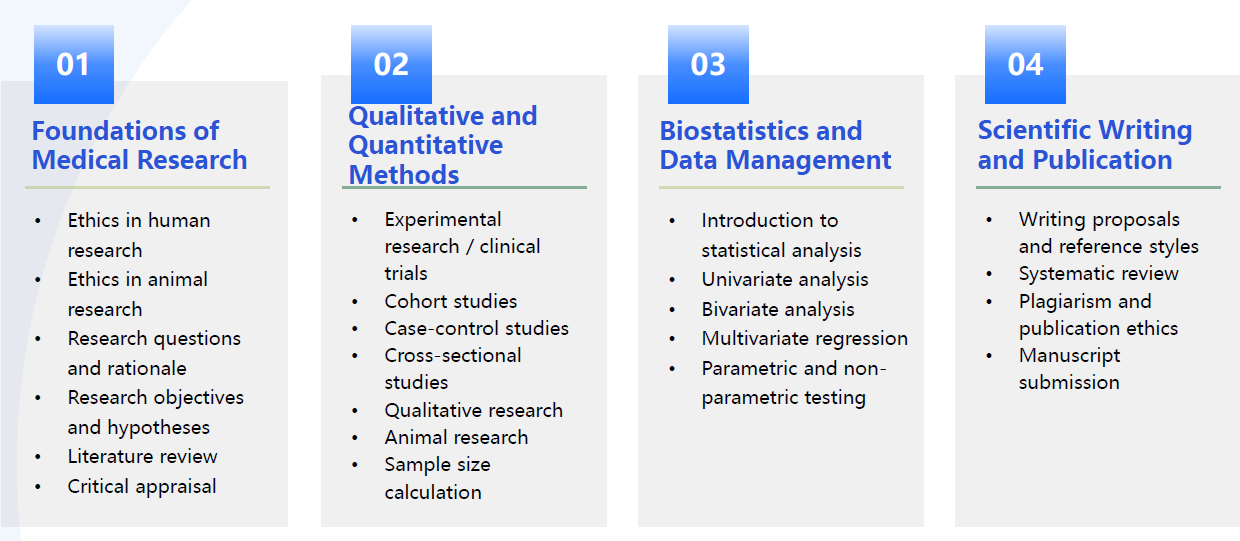1240x541 pixels.
Task: Open the Scientific Writing and Publication heading
Action: [1084, 145]
